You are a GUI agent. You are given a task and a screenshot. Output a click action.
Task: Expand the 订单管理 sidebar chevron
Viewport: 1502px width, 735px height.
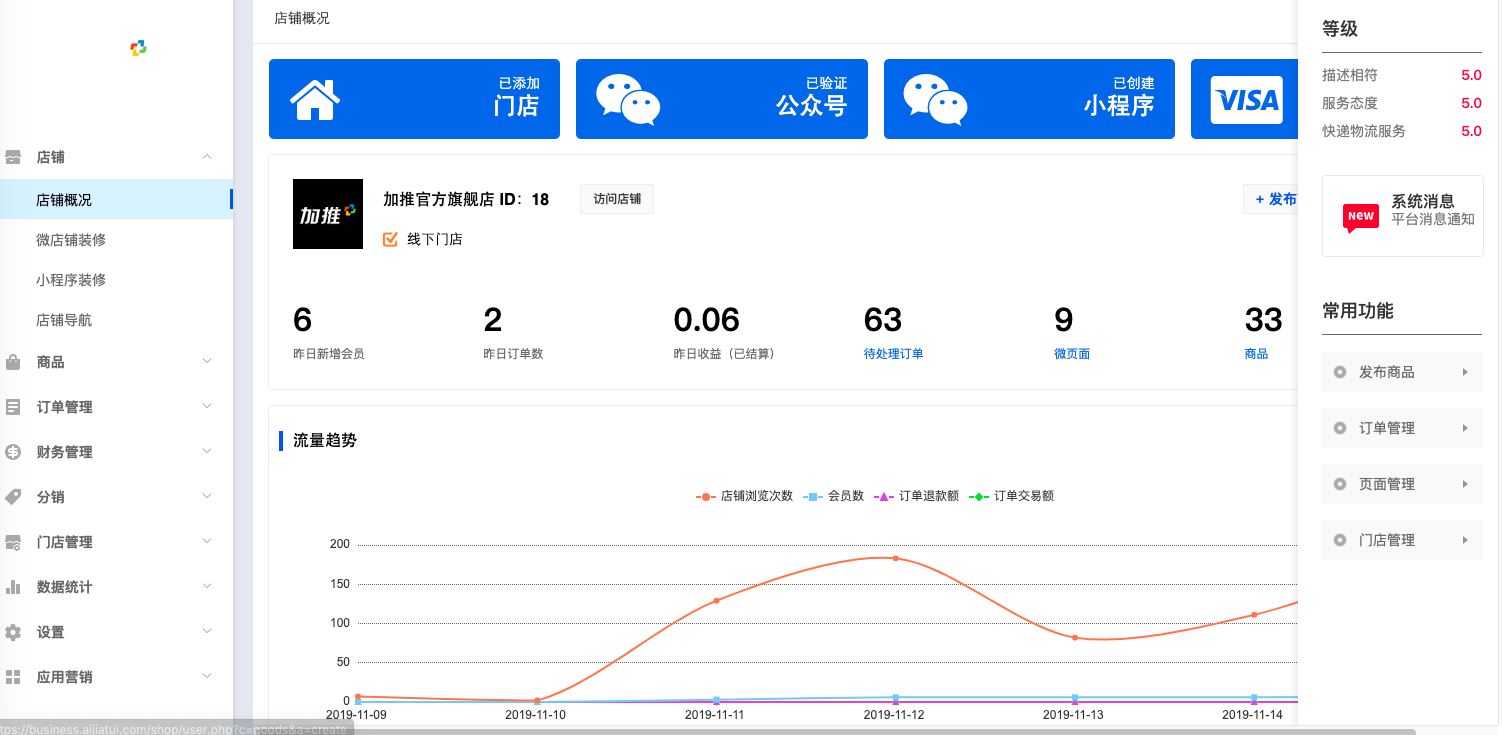pyautogui.click(x=207, y=406)
